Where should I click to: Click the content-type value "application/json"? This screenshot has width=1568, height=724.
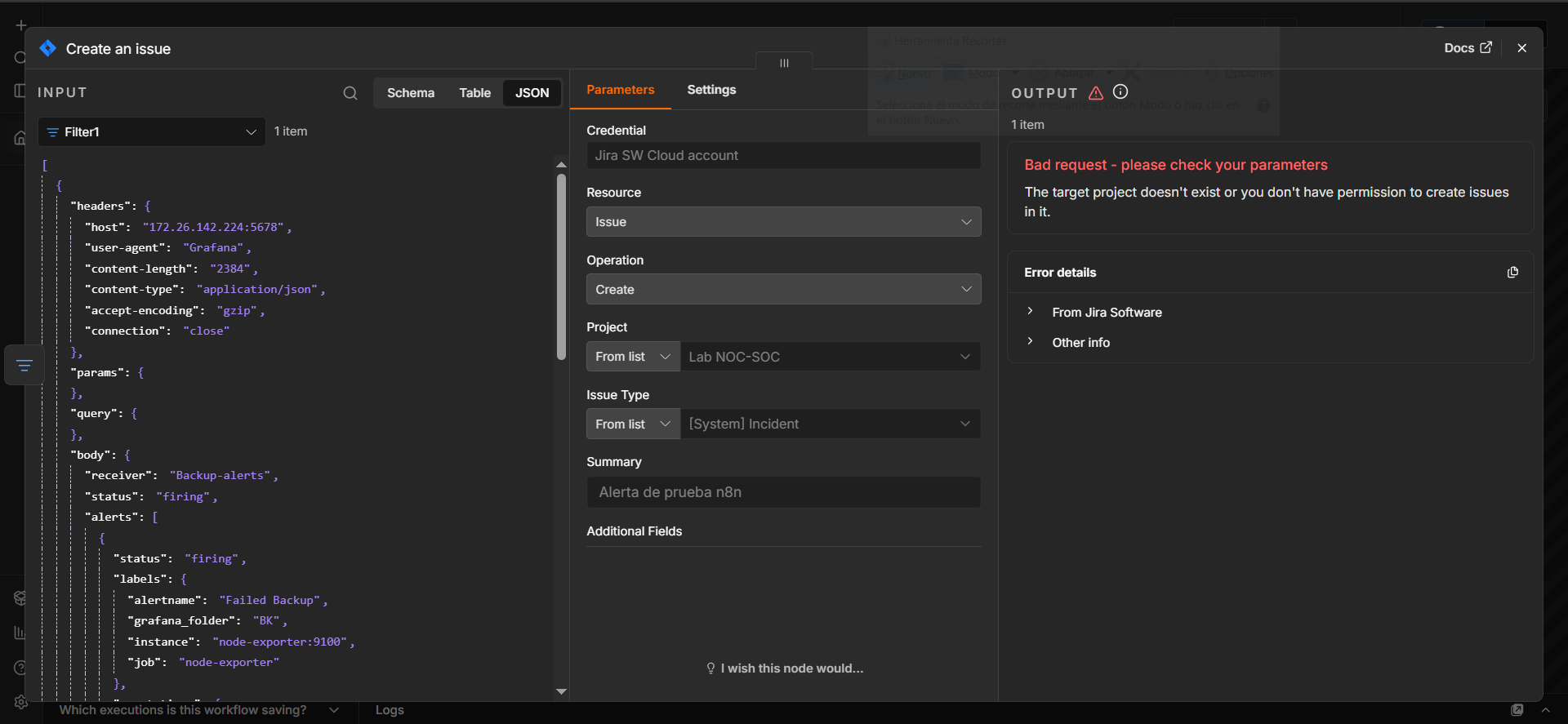(257, 290)
